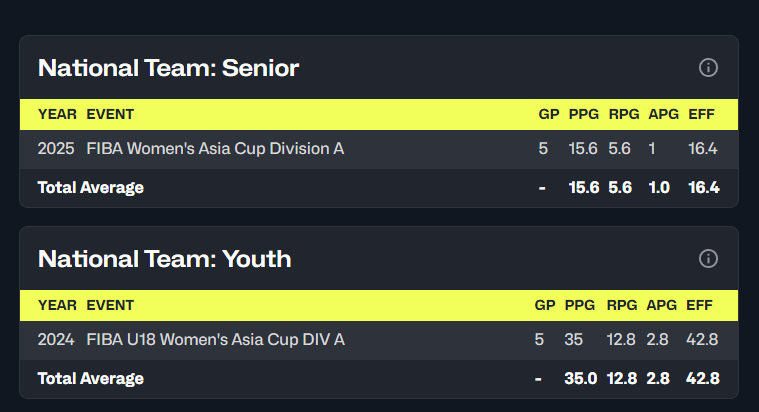The image size is (759, 412).
Task: Click the National Team: Youth heading
Action: (x=164, y=259)
